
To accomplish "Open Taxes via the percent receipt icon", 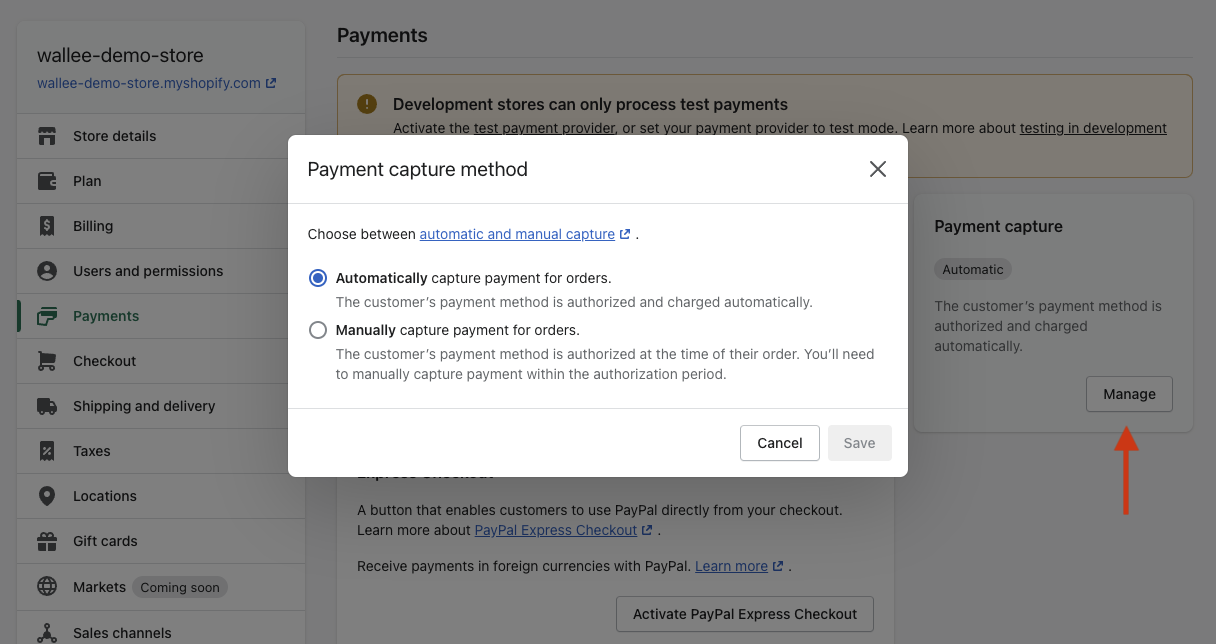I will click(x=48, y=450).
